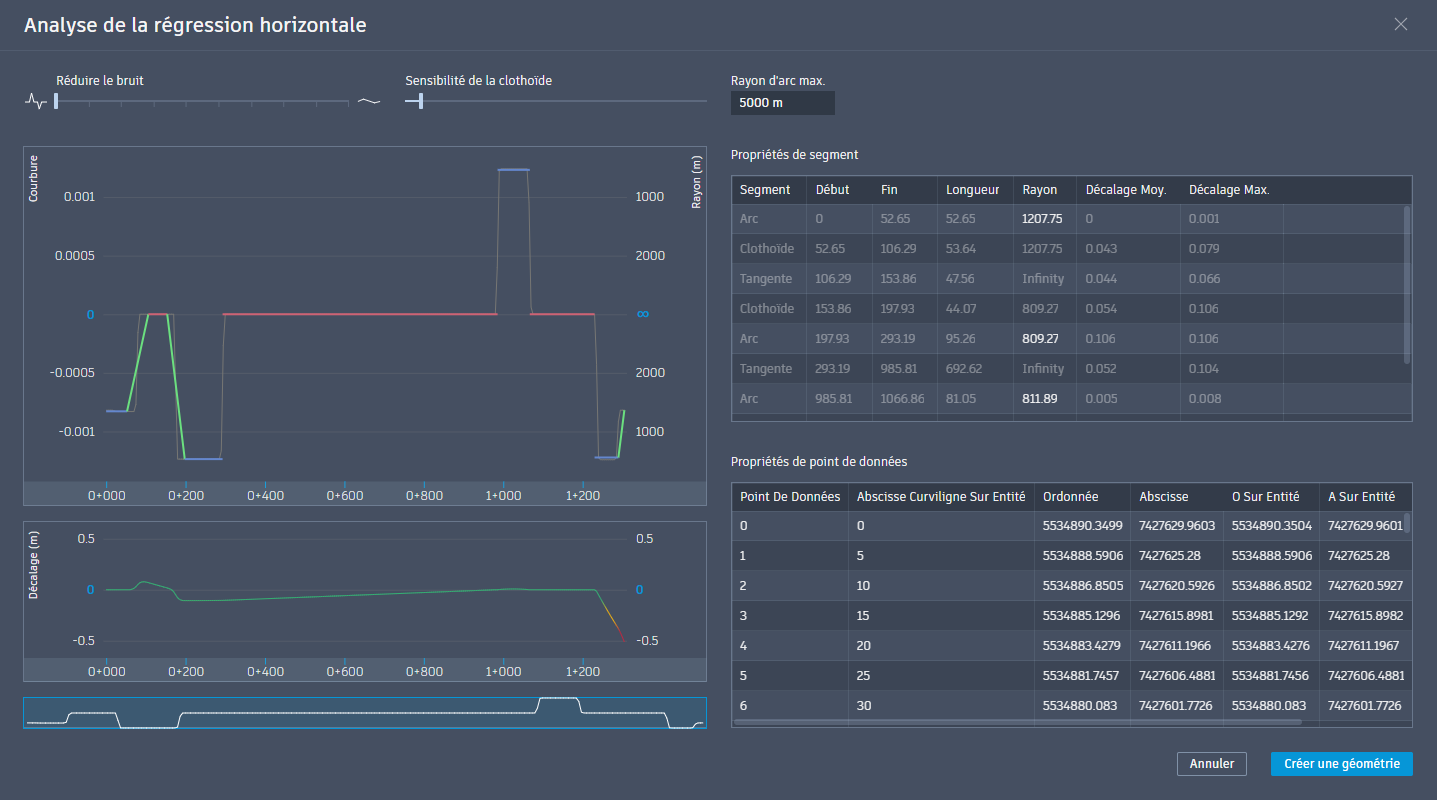Click the noisy waveform icon beside Réduire le bruit
1437x800 pixels.
pyautogui.click(x=36, y=101)
